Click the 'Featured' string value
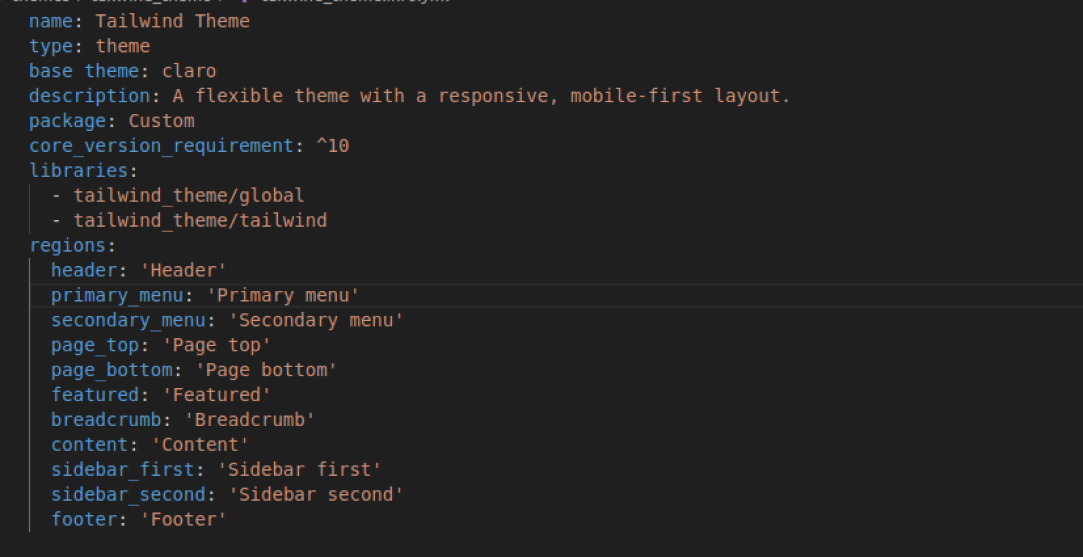The width and height of the screenshot is (1083, 557). pyautogui.click(x=217, y=395)
